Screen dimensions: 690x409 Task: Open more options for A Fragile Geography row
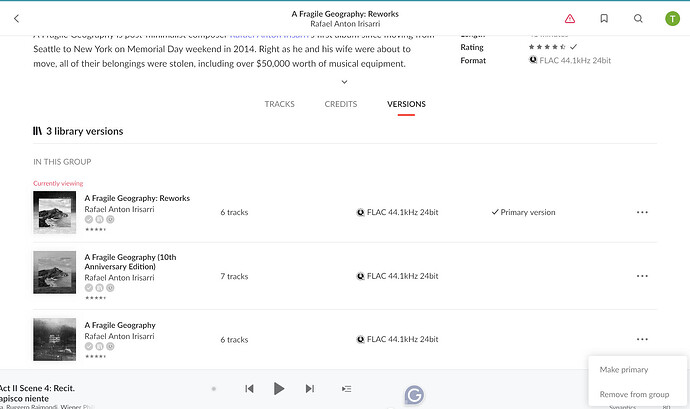pyautogui.click(x=641, y=340)
